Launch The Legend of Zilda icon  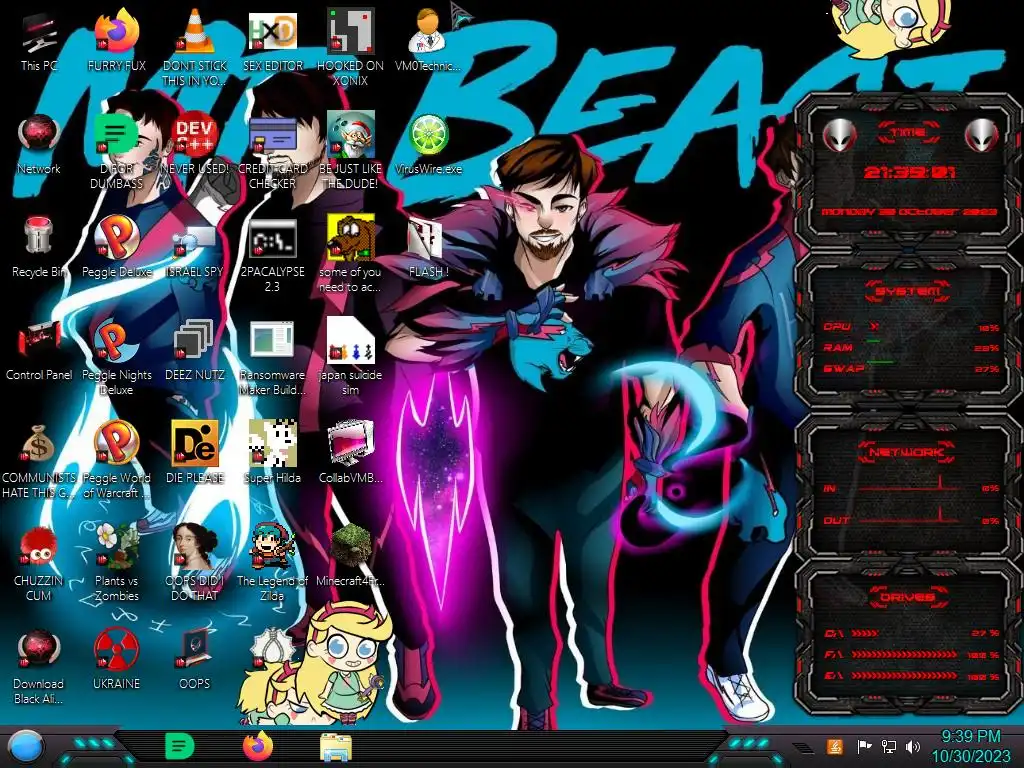(x=272, y=546)
